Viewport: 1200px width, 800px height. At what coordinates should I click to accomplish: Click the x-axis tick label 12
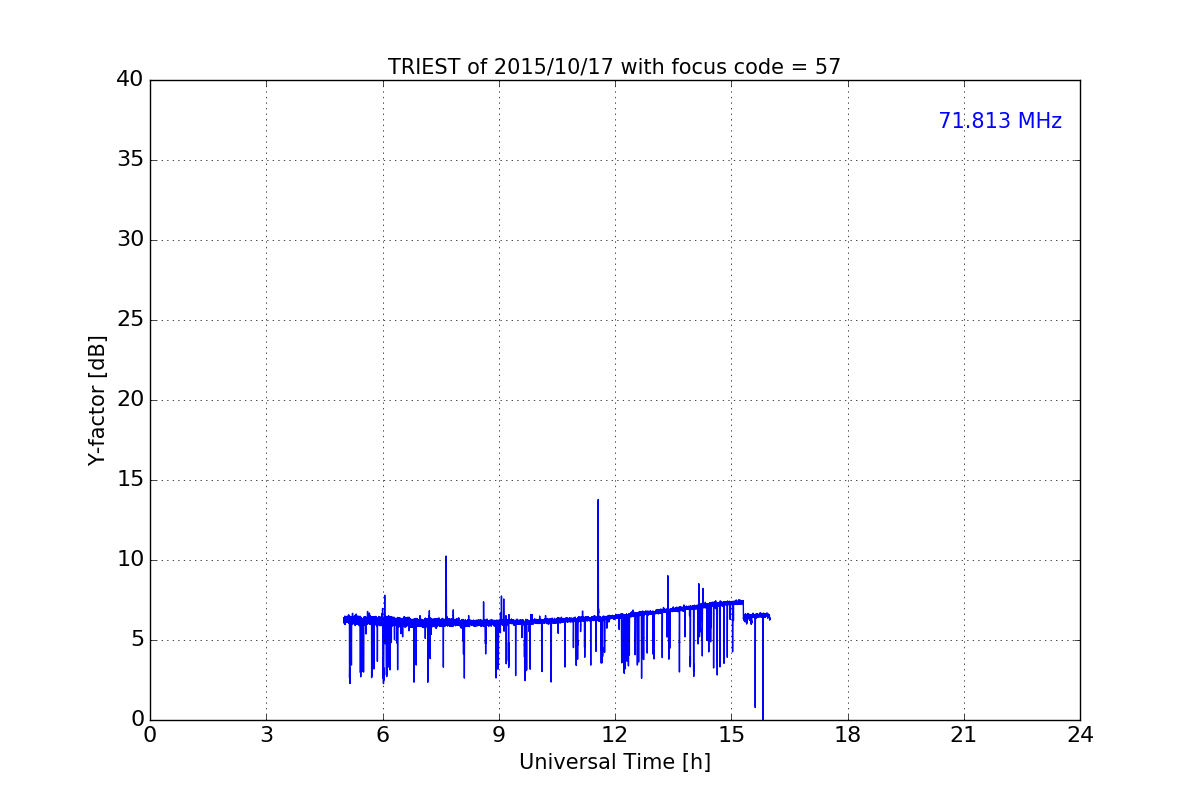point(615,735)
